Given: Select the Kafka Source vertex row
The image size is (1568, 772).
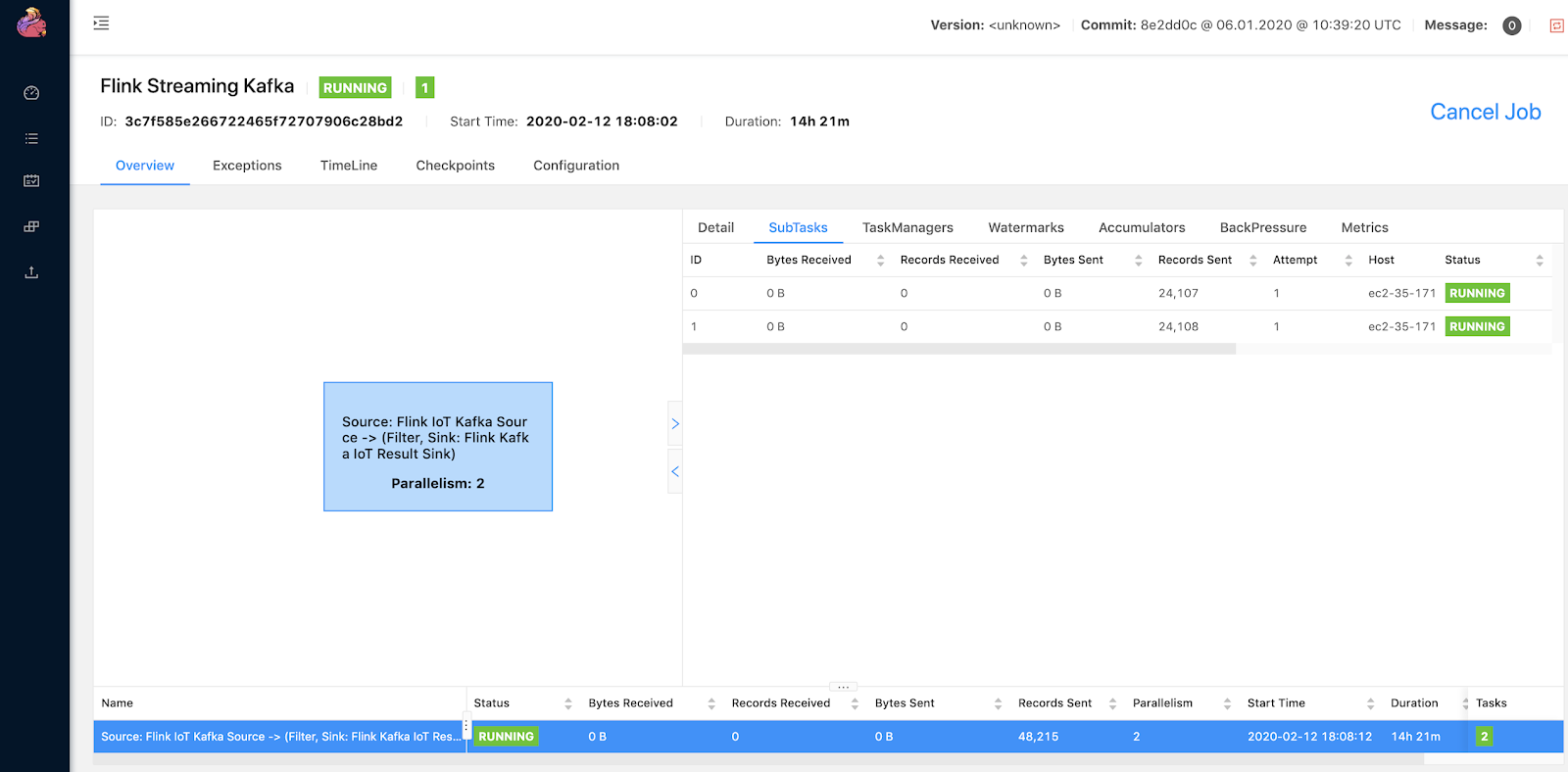Looking at the screenshot, I should (828, 737).
